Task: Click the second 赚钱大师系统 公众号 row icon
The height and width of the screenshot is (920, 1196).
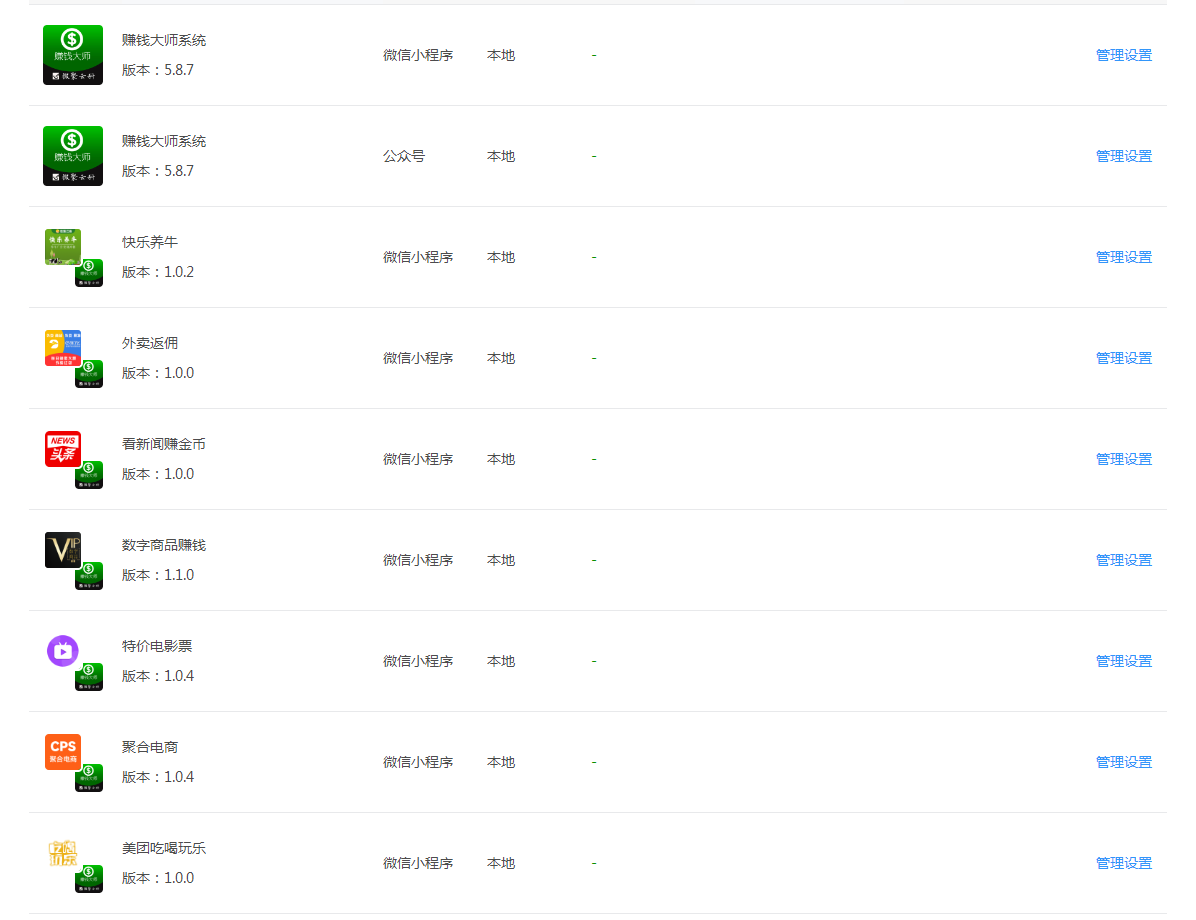Action: click(x=72, y=155)
